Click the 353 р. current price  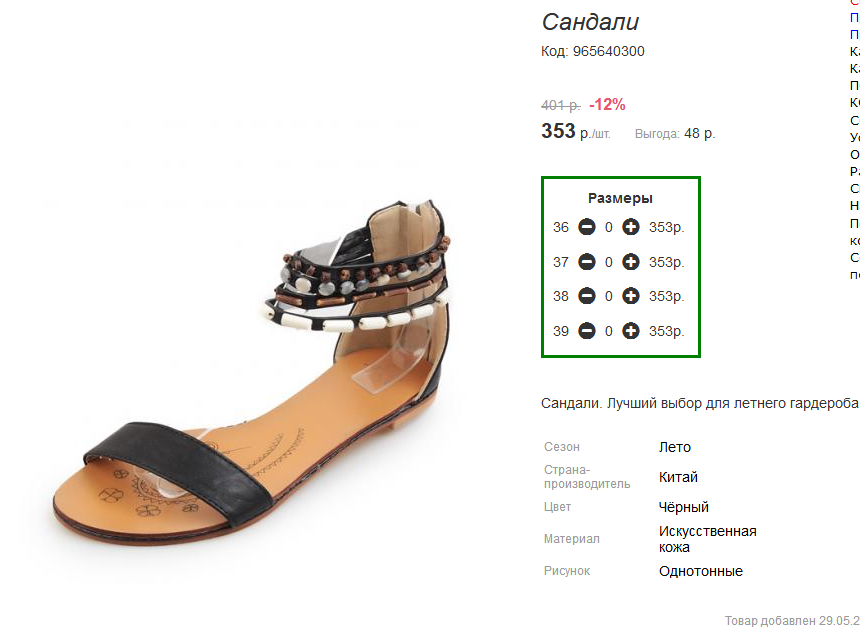[x=575, y=132]
